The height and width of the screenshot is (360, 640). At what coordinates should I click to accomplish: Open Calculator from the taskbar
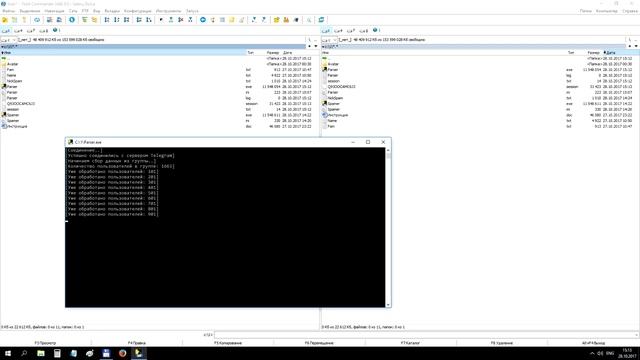tap(57, 353)
